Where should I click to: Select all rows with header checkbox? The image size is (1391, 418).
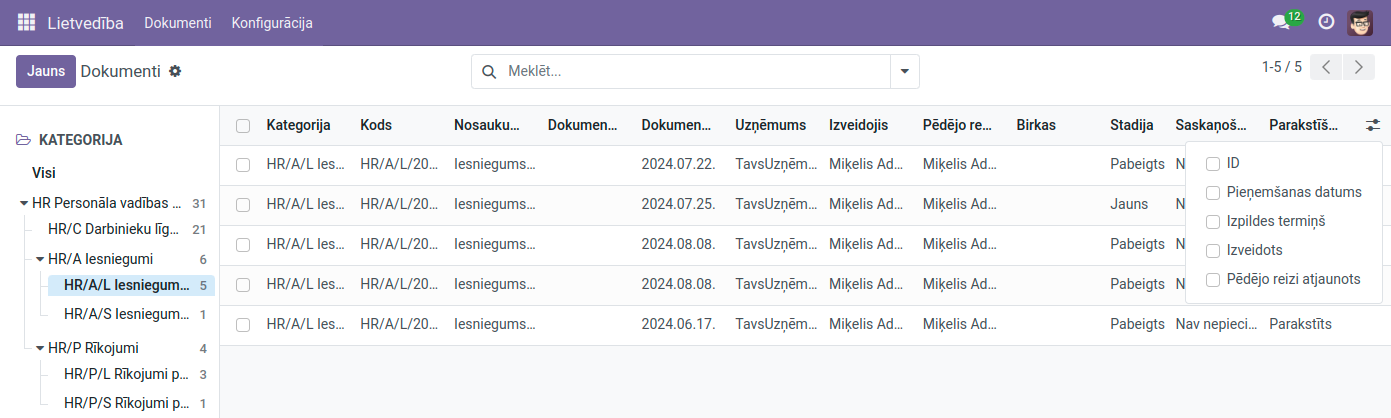click(x=243, y=126)
